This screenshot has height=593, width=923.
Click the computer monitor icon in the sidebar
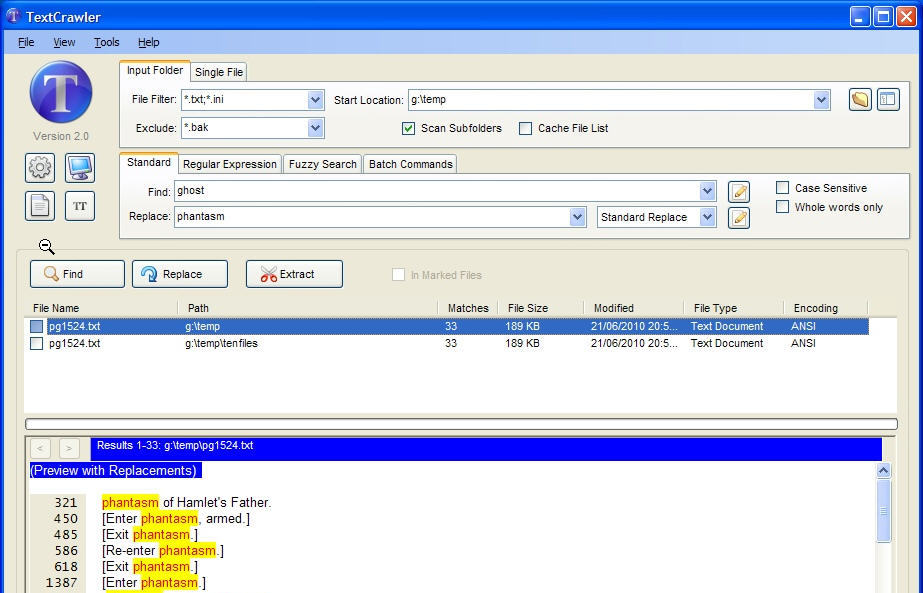79,167
